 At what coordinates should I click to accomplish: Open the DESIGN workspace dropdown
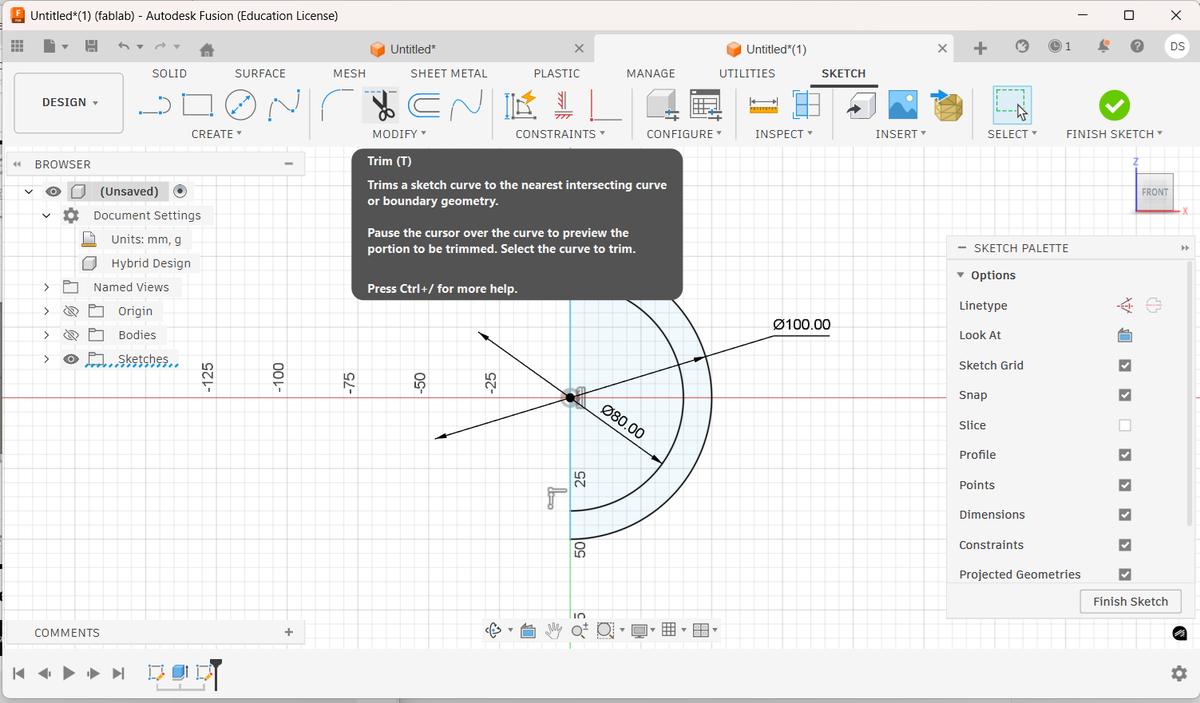tap(68, 102)
